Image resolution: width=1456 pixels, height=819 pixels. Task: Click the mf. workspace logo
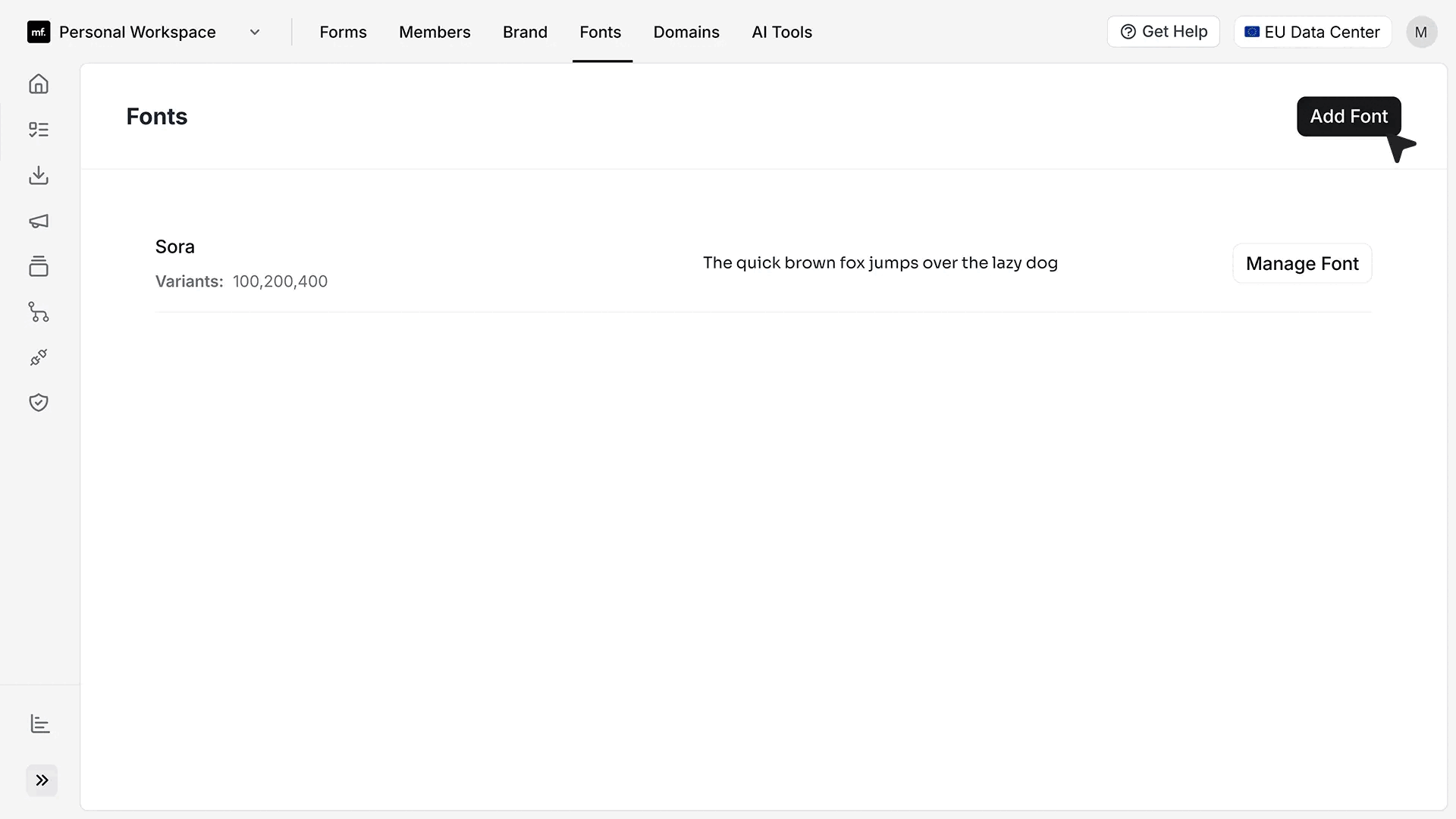pyautogui.click(x=39, y=32)
